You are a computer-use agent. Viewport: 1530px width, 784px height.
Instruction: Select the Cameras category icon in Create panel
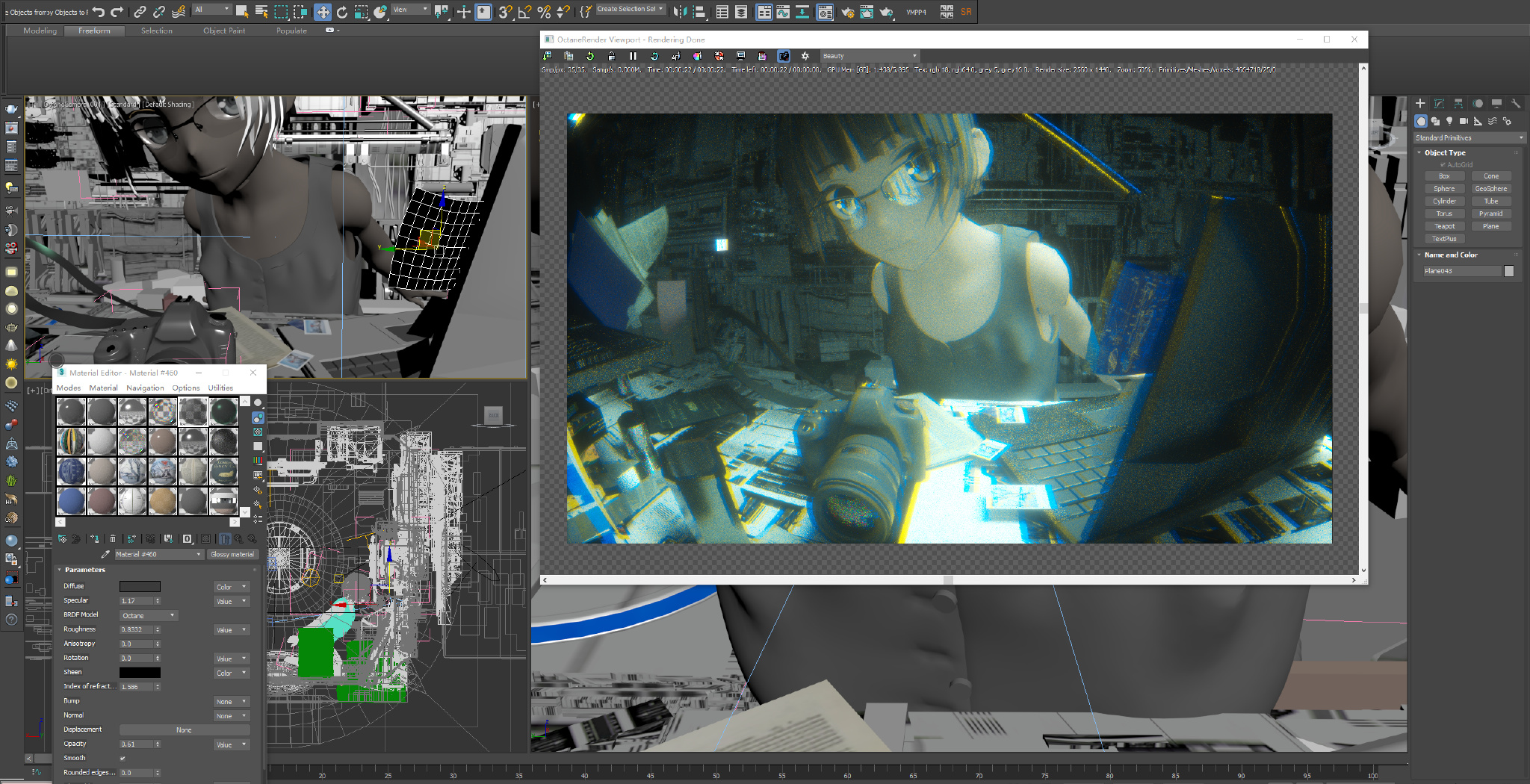tap(1464, 121)
